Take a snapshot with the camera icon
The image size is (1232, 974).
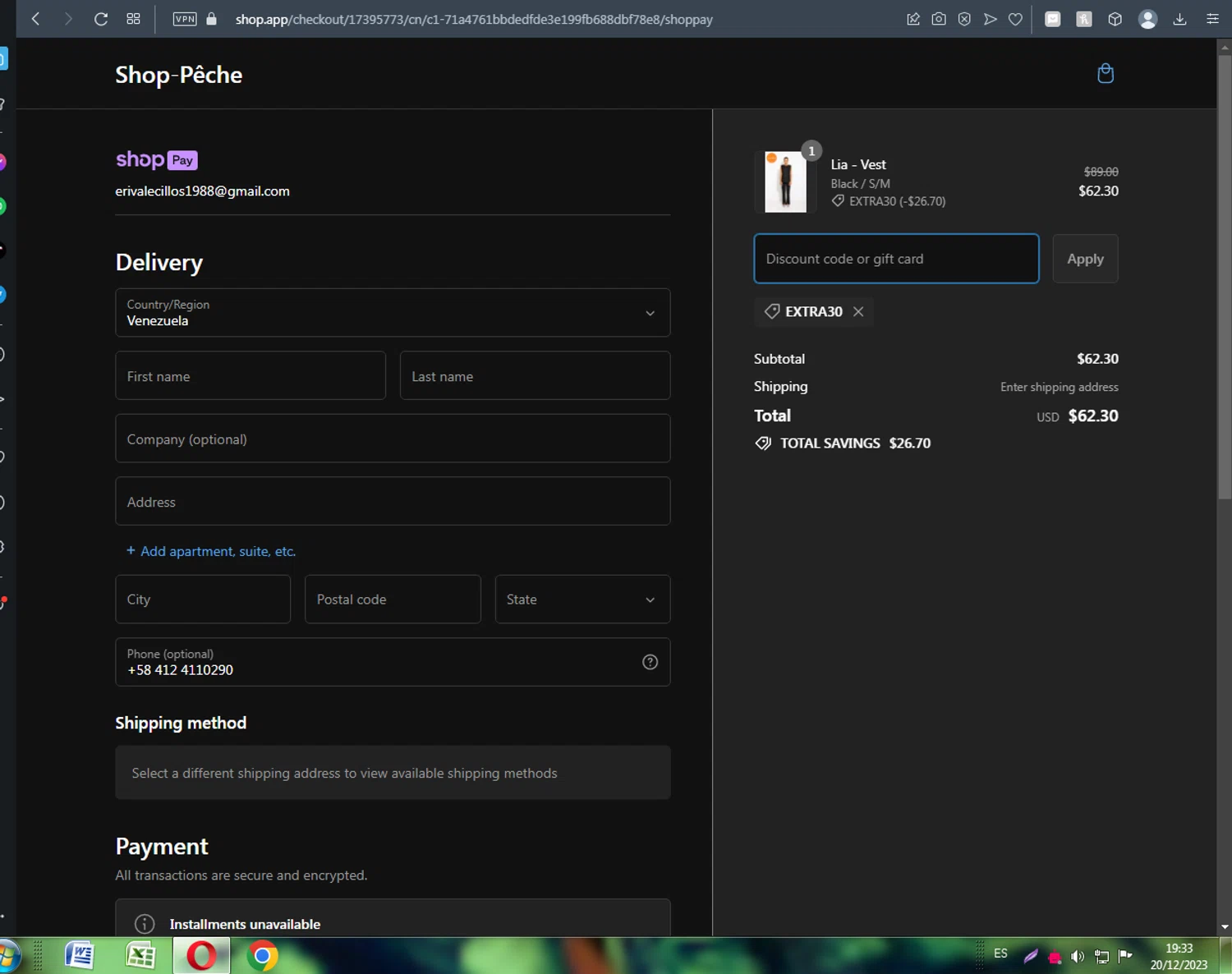coord(939,19)
